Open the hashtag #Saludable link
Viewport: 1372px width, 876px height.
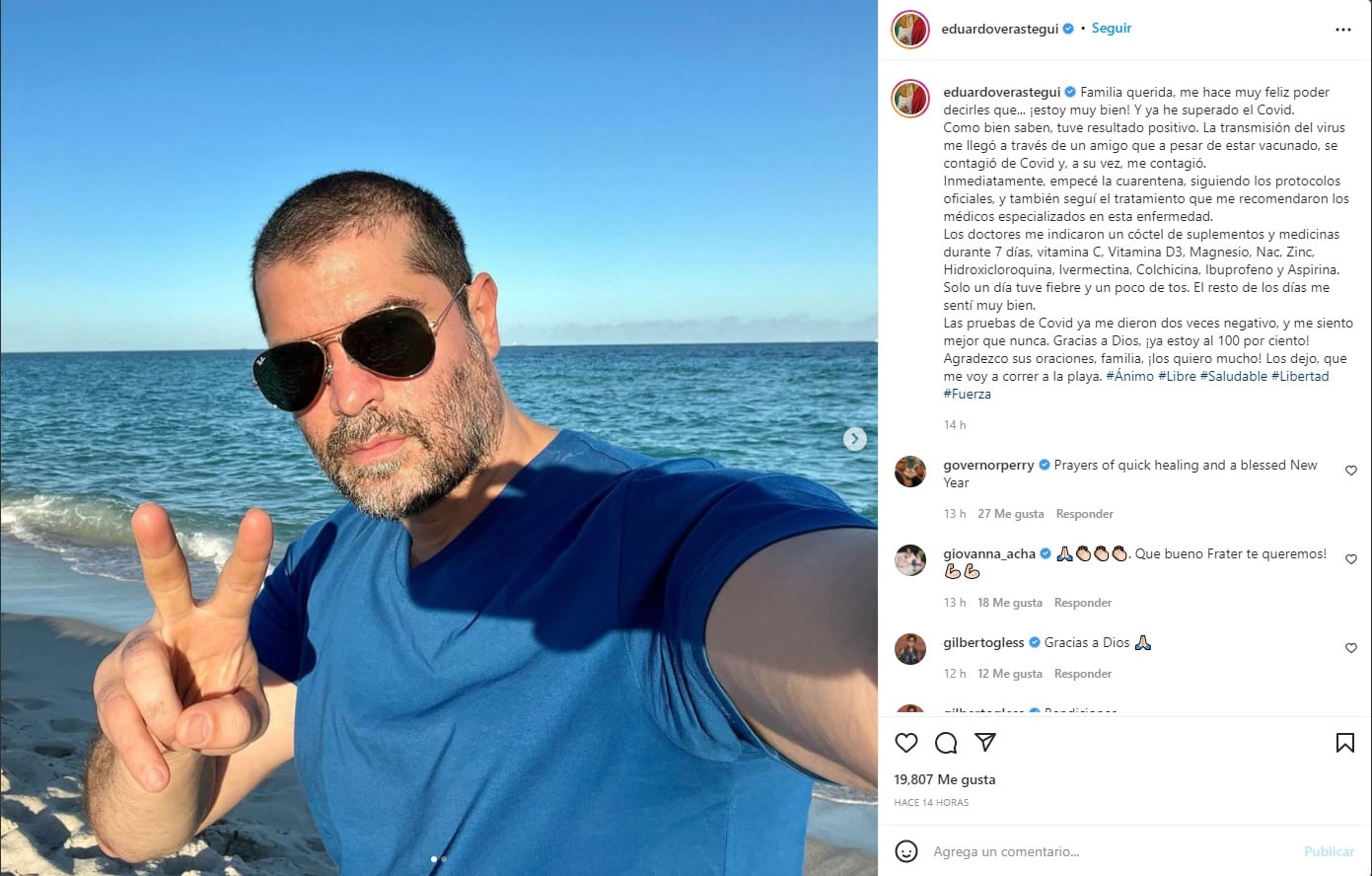(x=1235, y=375)
